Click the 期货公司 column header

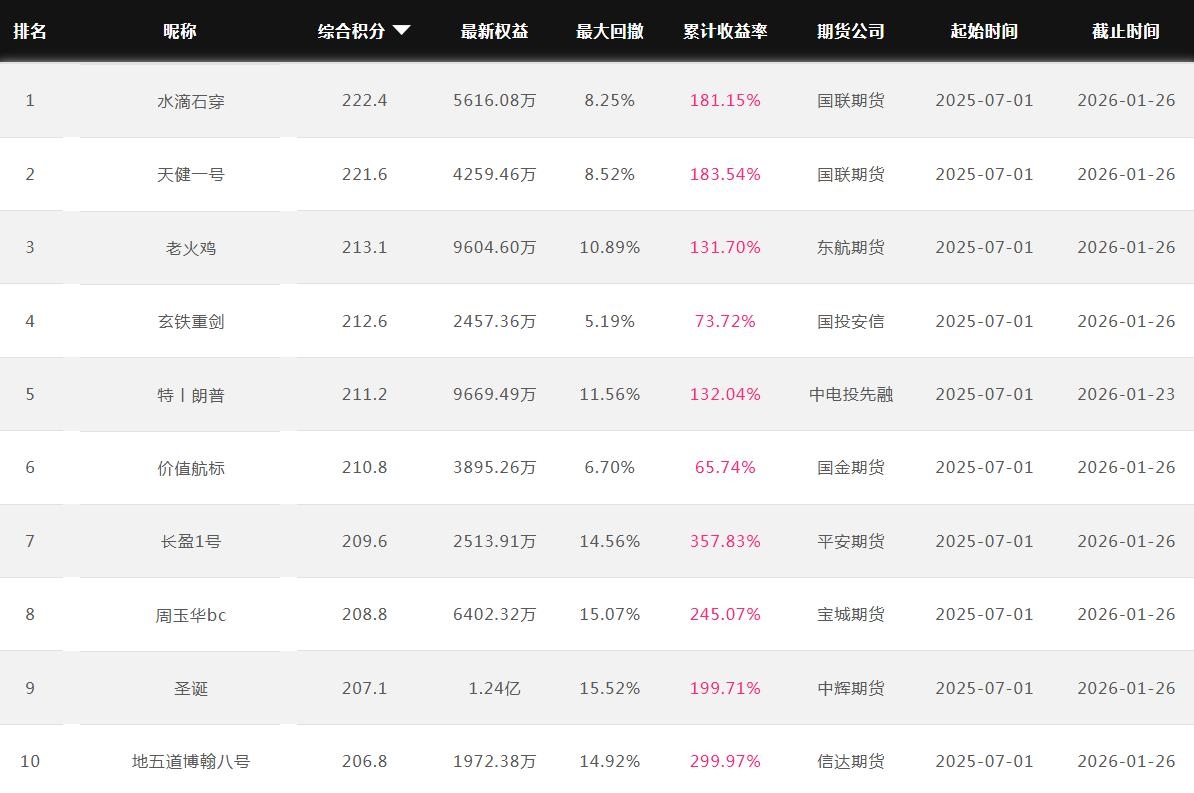coord(850,31)
